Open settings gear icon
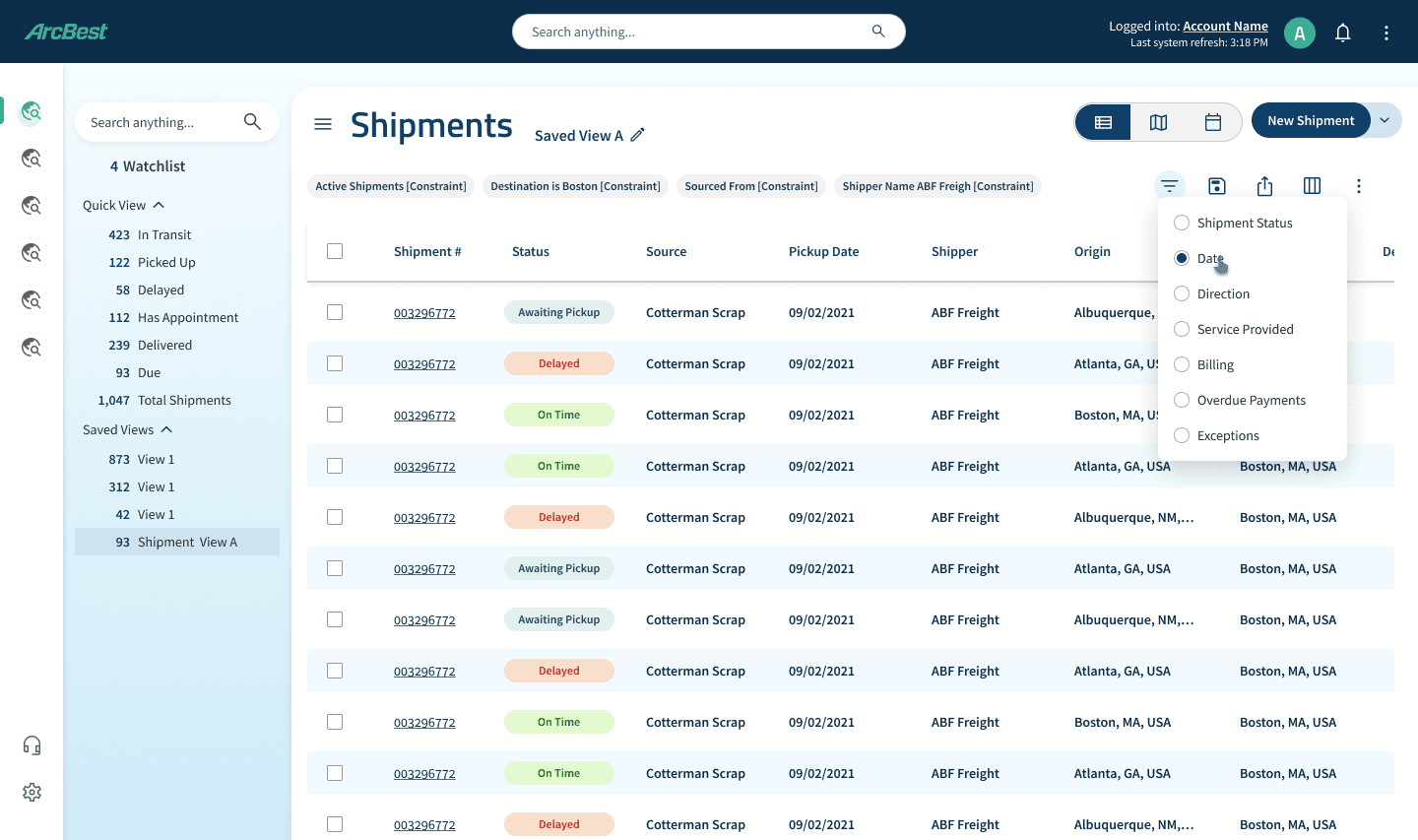The height and width of the screenshot is (840, 1418). pyautogui.click(x=32, y=792)
